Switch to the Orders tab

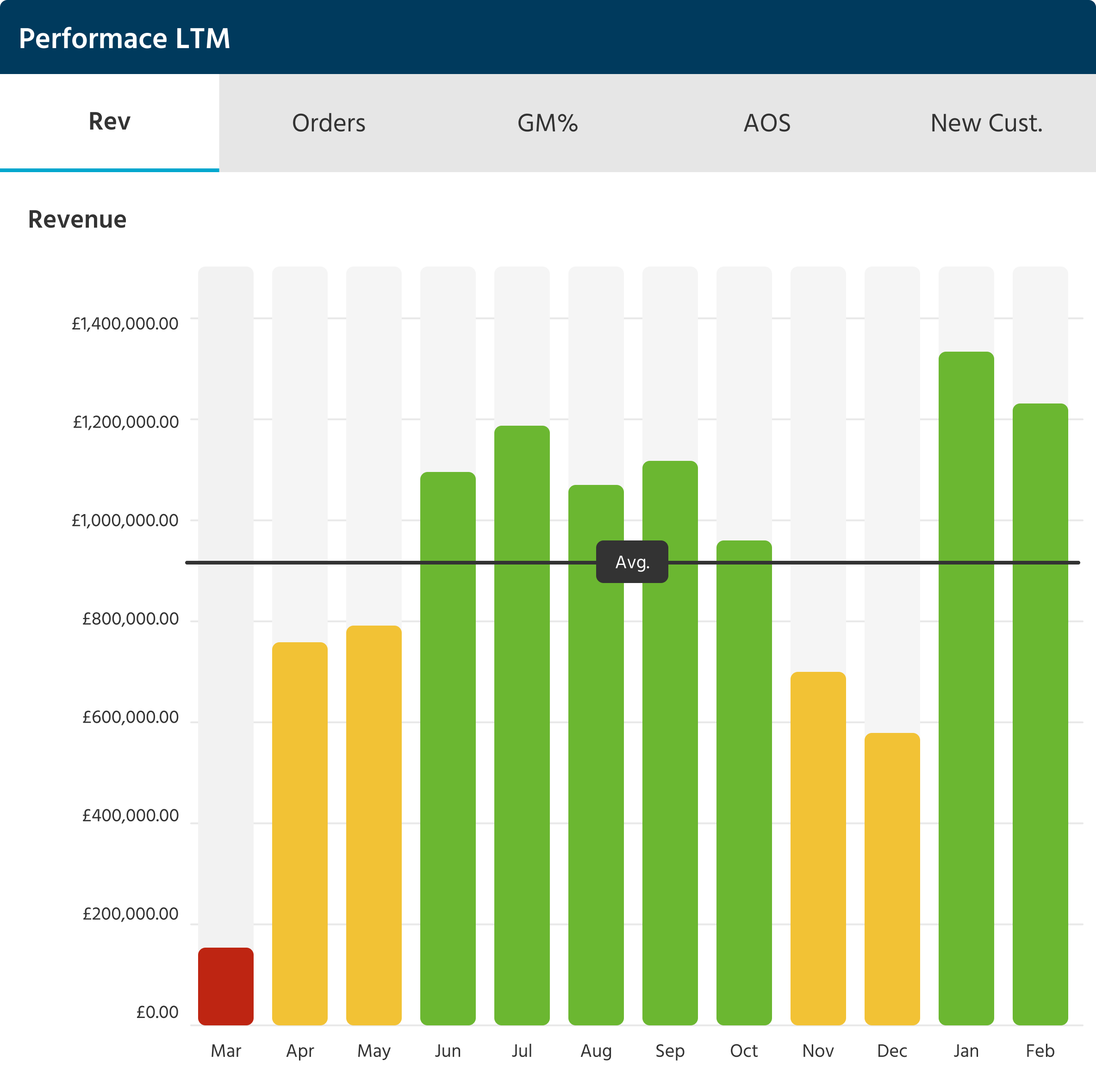tap(329, 123)
